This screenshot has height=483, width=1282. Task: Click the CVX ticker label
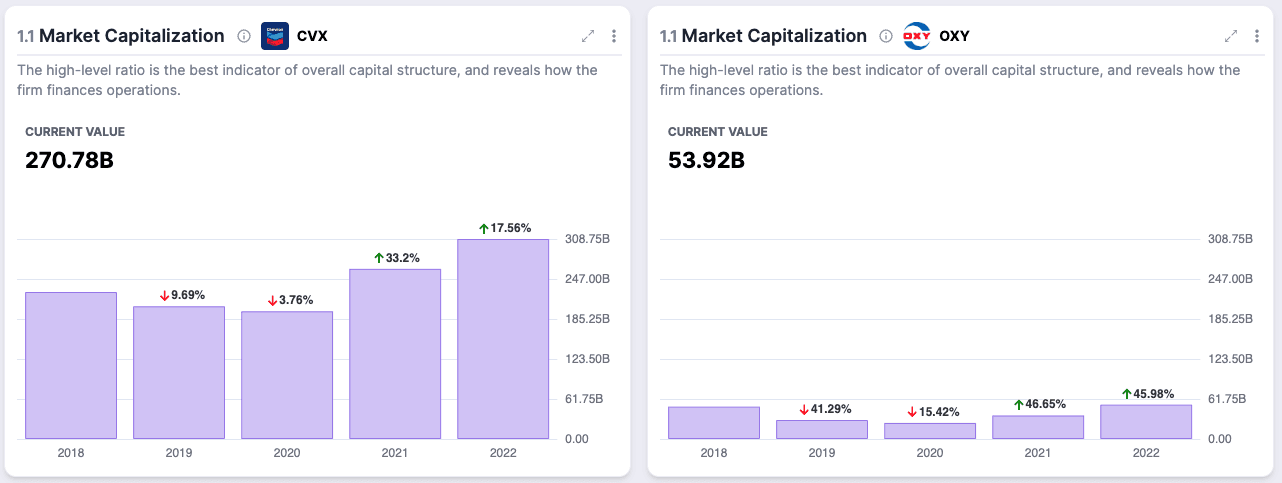pyautogui.click(x=313, y=36)
